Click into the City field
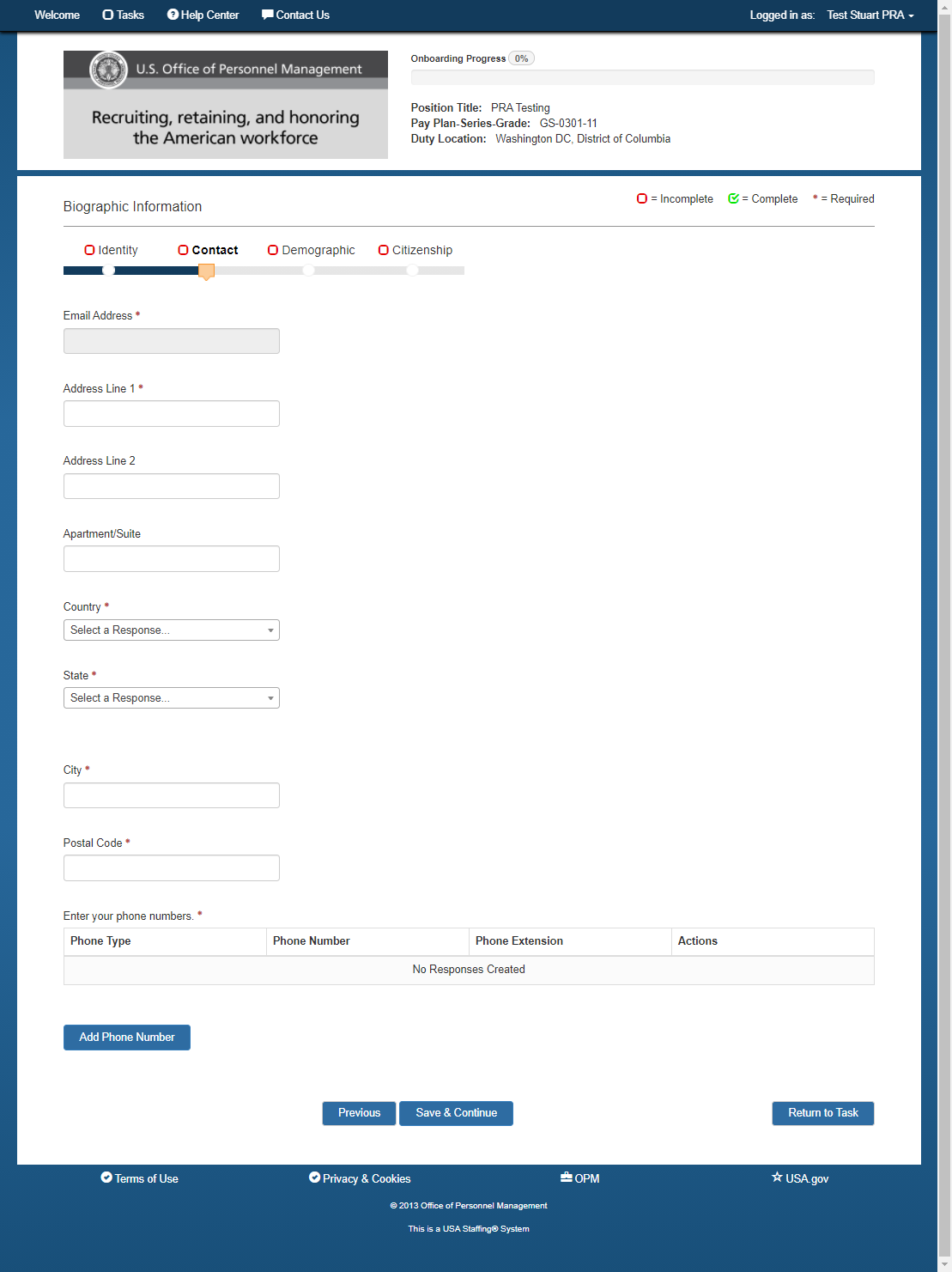The width and height of the screenshot is (952, 1272). click(x=172, y=795)
